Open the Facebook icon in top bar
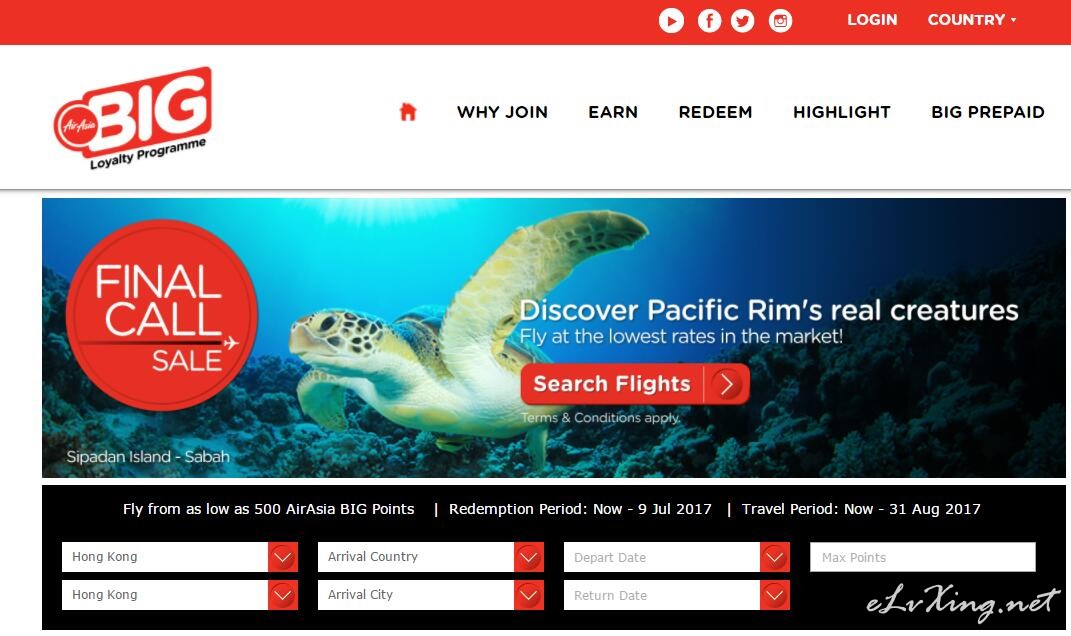 click(709, 20)
